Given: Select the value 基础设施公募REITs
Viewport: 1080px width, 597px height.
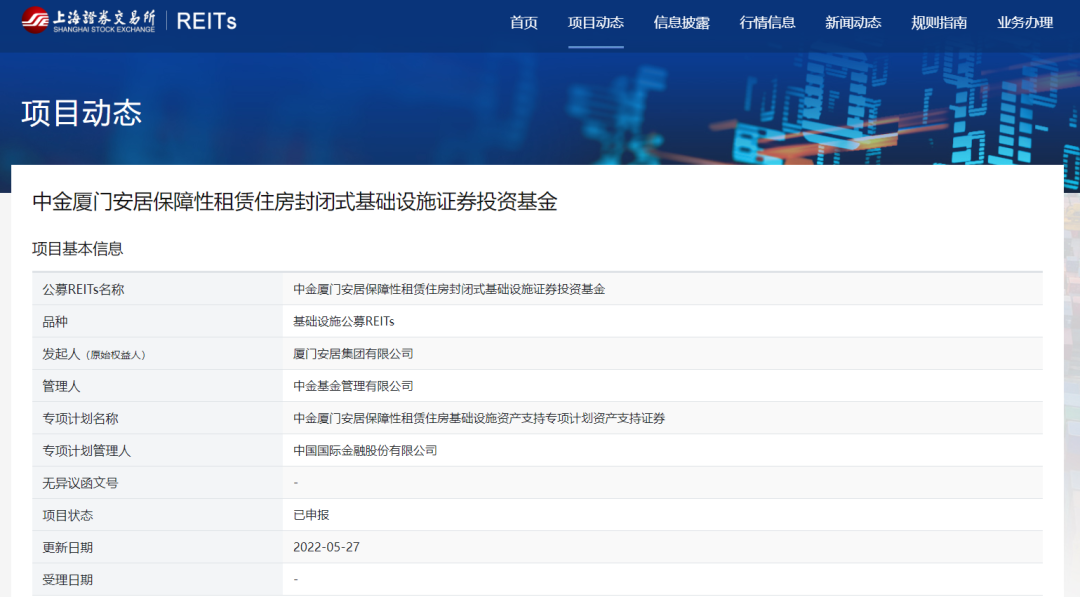Looking at the screenshot, I should tap(344, 322).
